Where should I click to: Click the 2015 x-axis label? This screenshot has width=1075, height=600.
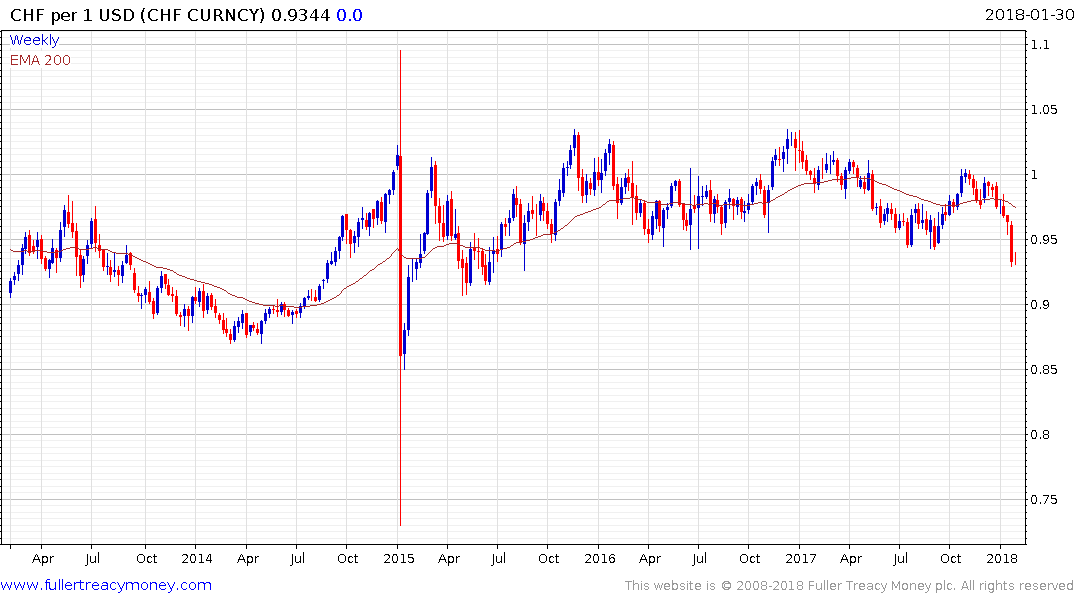[x=398, y=558]
